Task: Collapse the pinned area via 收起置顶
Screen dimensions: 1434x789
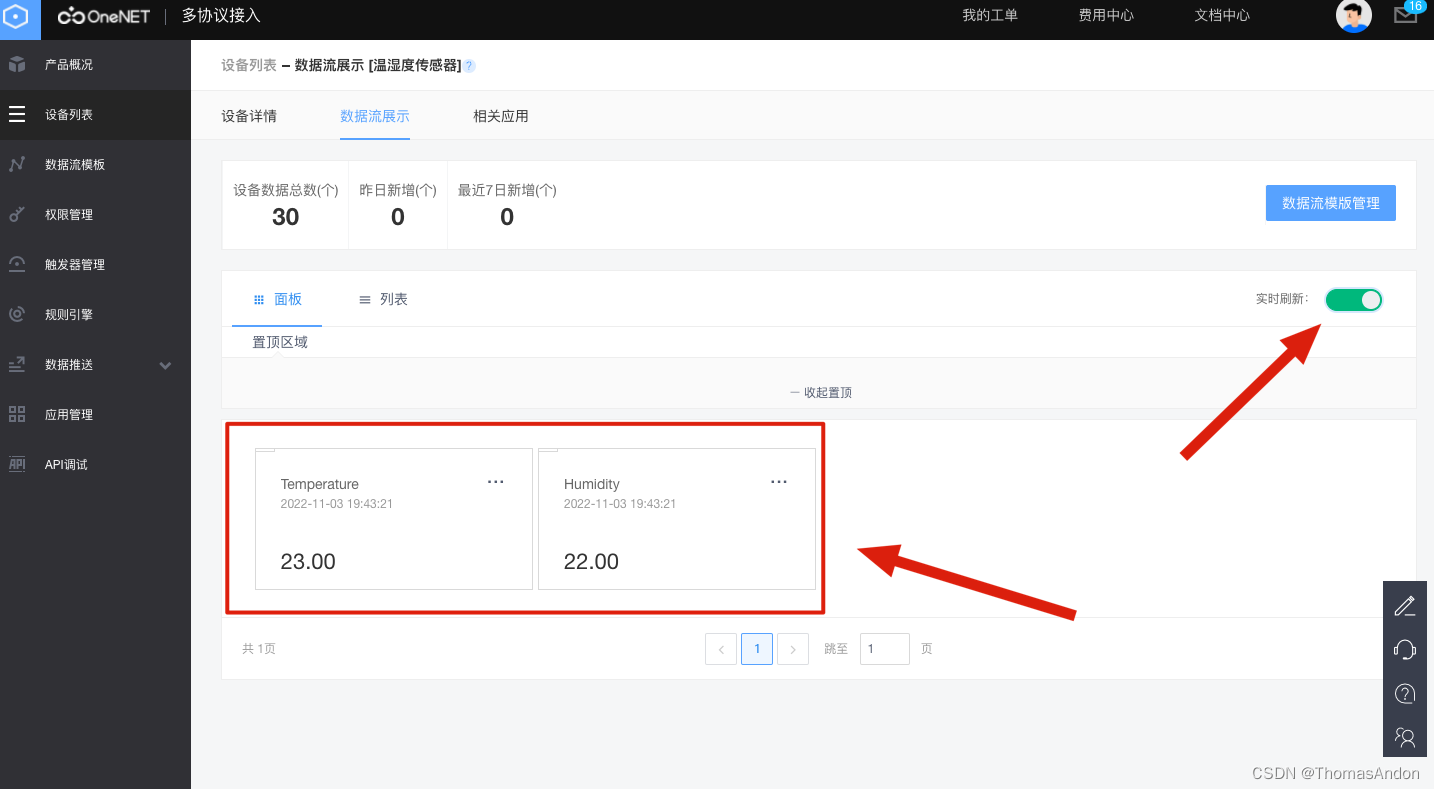Action: tap(820, 393)
